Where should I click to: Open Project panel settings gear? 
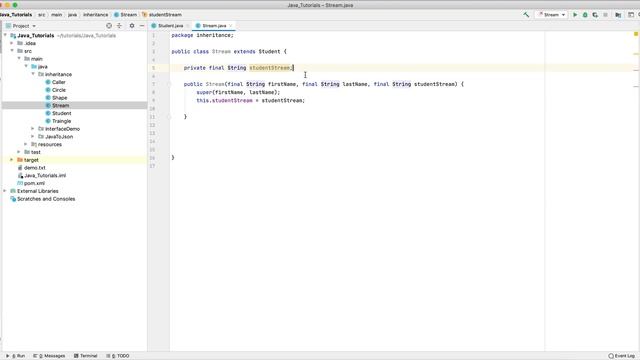click(x=132, y=26)
